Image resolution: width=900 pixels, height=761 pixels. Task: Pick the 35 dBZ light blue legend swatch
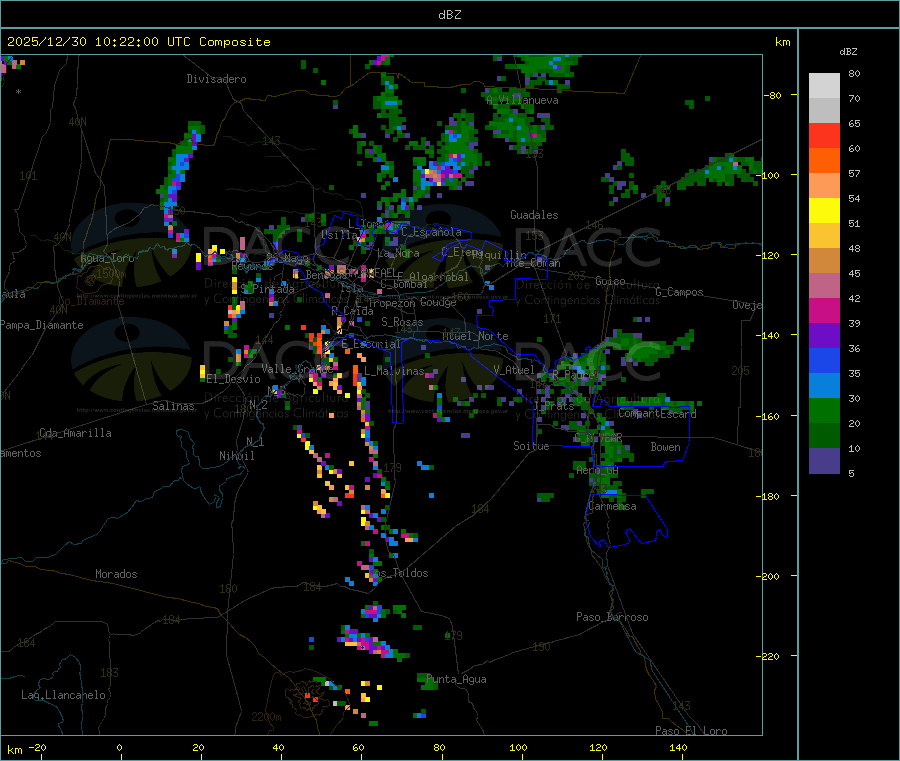click(824, 386)
